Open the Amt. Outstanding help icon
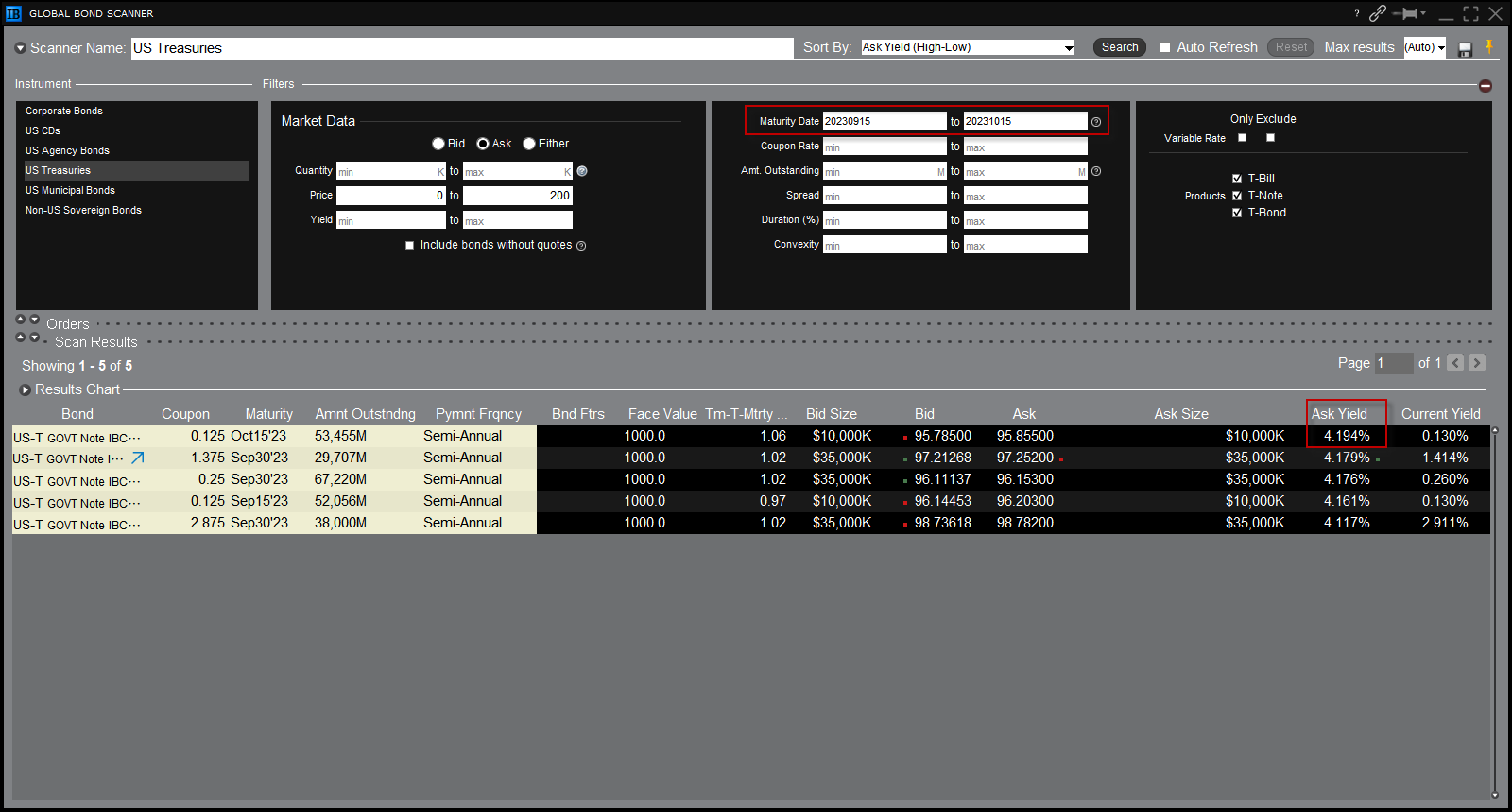Image resolution: width=1512 pixels, height=812 pixels. pos(1096,171)
